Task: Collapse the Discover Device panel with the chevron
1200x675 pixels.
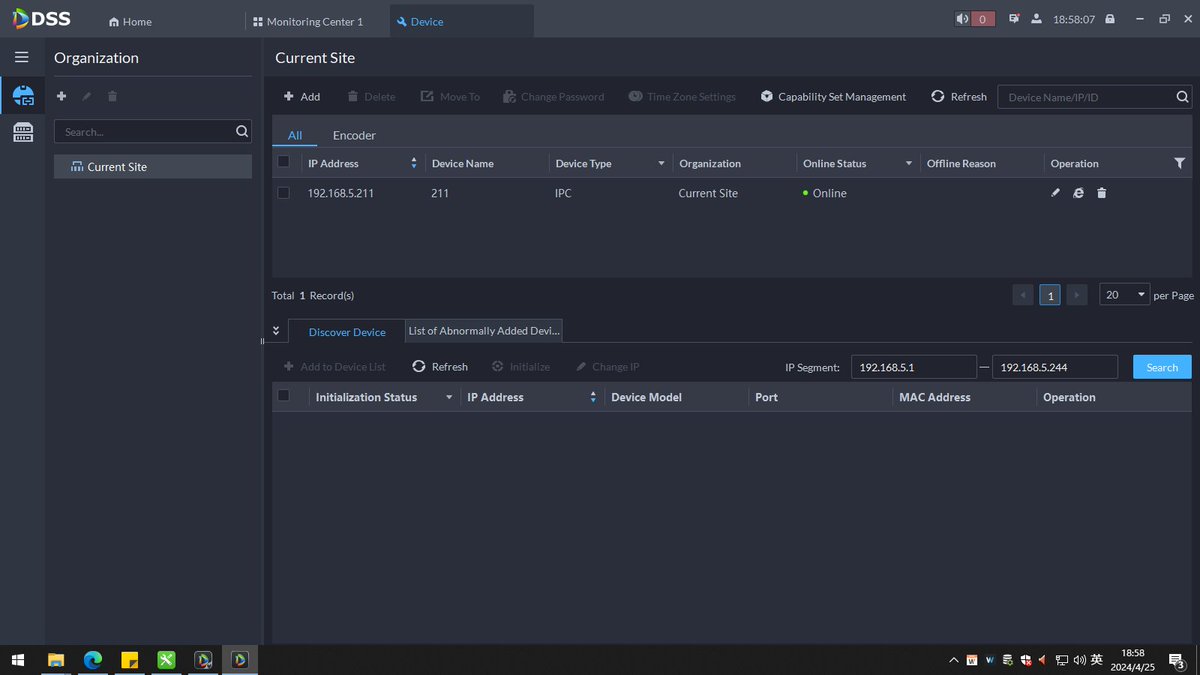Action: [276, 330]
